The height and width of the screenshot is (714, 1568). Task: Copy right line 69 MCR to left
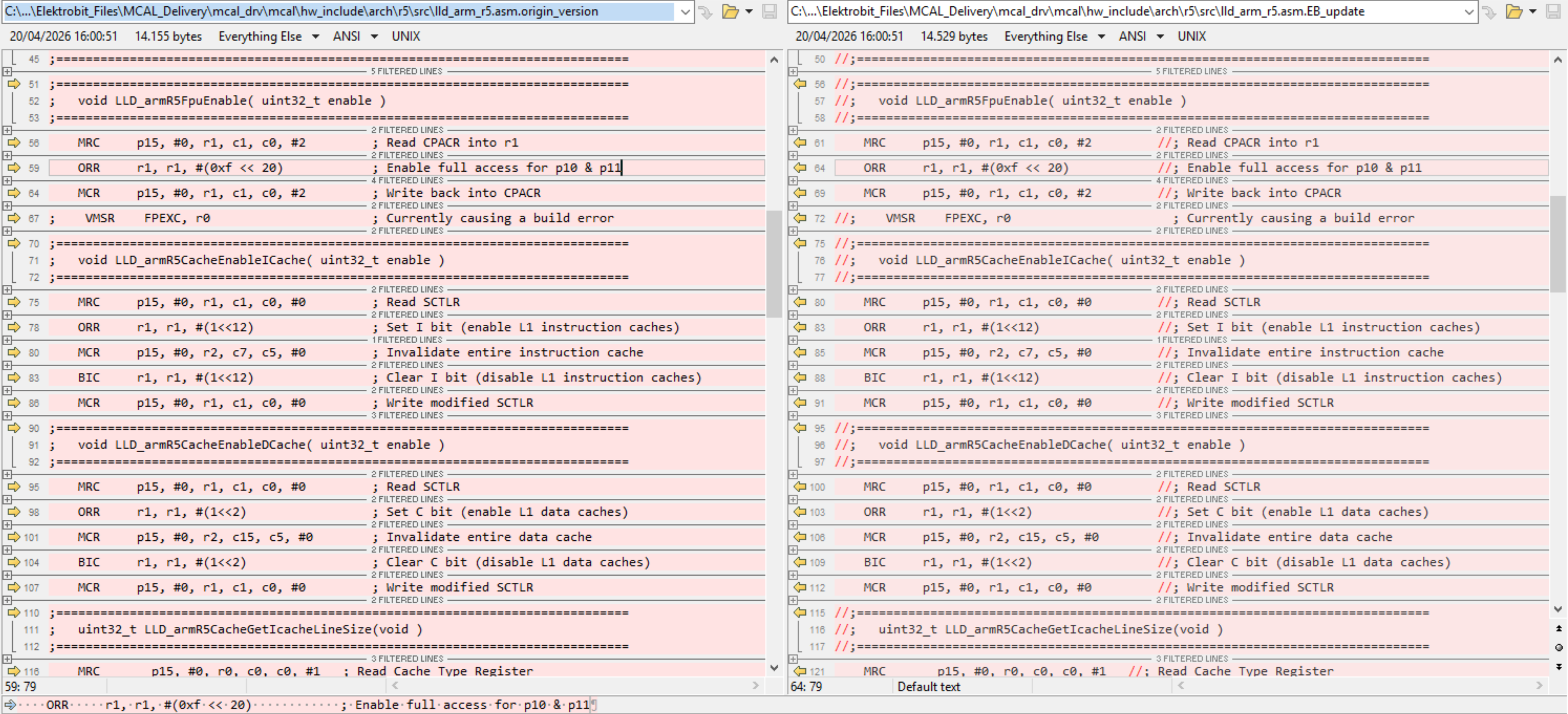pos(800,193)
